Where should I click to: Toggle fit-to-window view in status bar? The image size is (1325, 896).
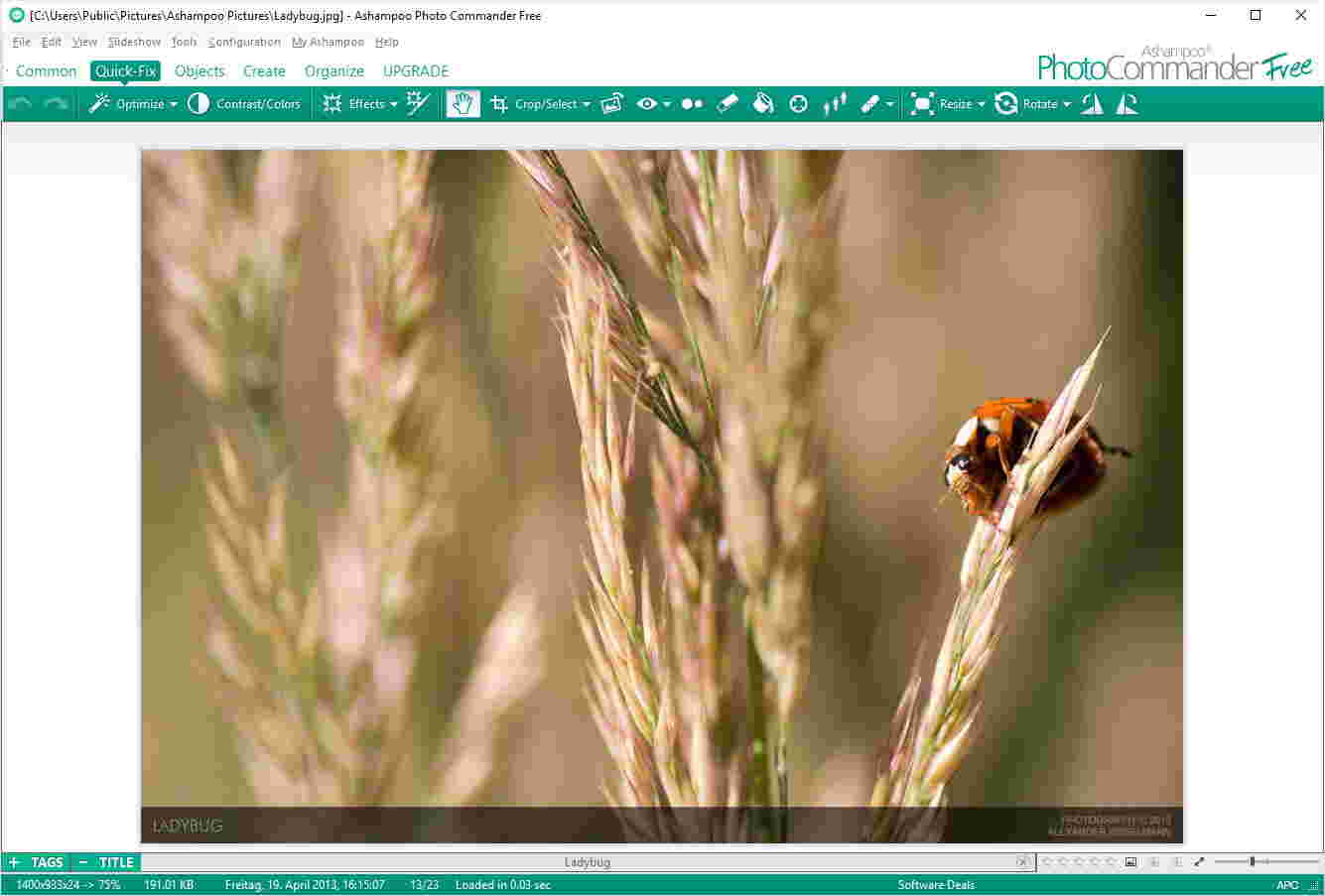1130,862
